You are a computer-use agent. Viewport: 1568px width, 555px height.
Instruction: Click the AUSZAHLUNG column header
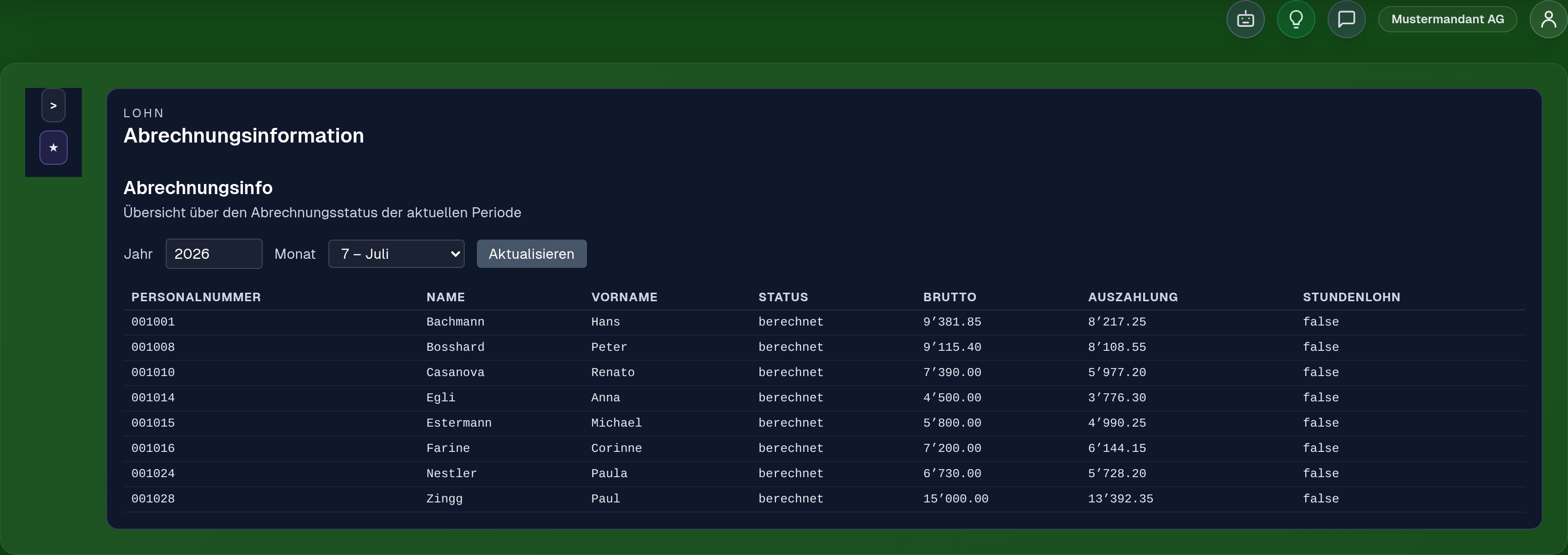[1133, 297]
